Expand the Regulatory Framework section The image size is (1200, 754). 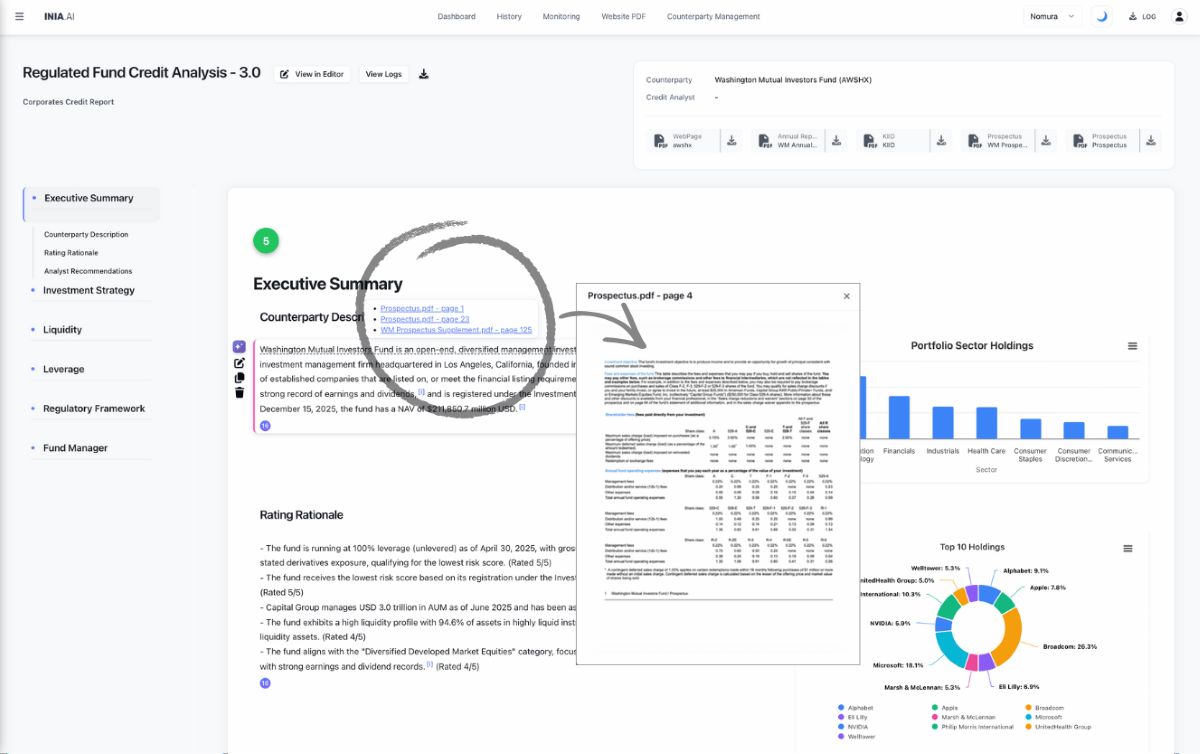[x=94, y=408]
